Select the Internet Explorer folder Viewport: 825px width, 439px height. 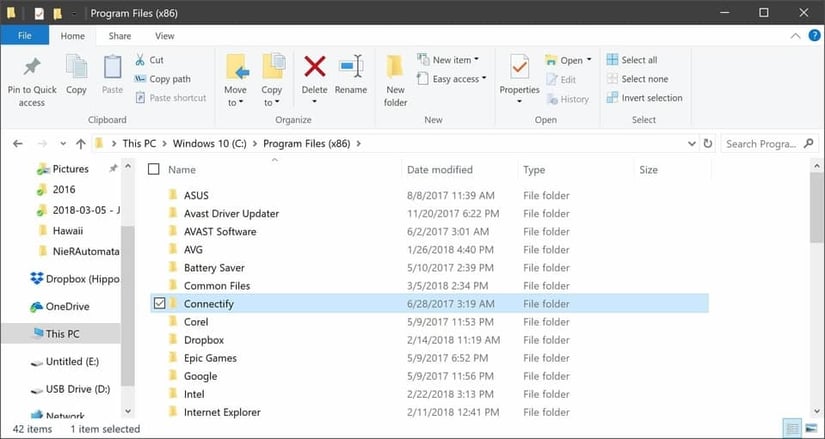(222, 412)
